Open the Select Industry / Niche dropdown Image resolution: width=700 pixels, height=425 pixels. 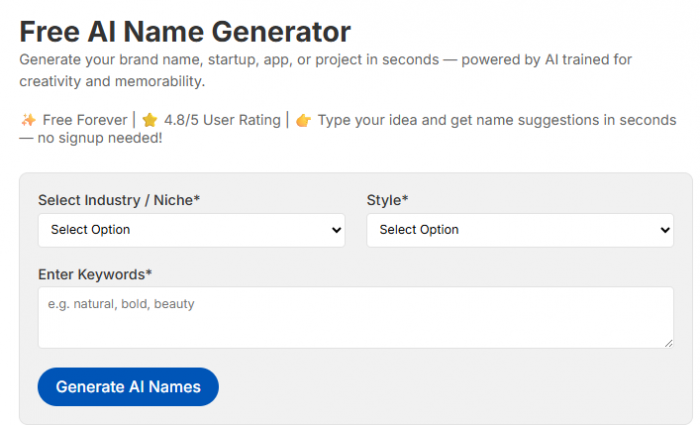pos(190,230)
